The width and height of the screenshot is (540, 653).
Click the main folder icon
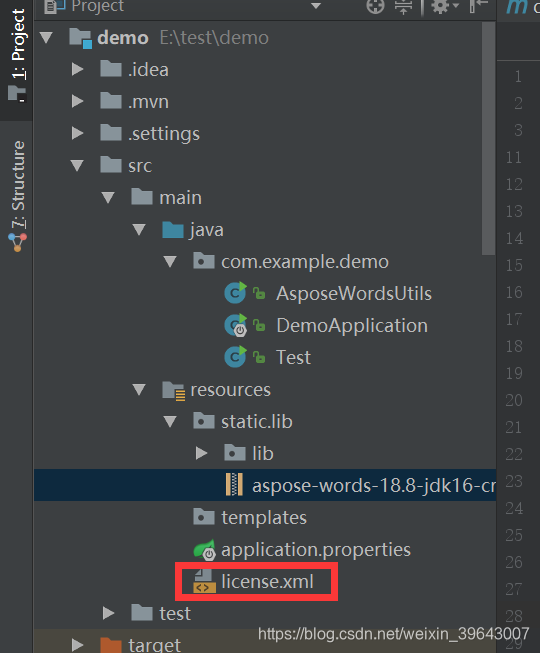(142, 197)
